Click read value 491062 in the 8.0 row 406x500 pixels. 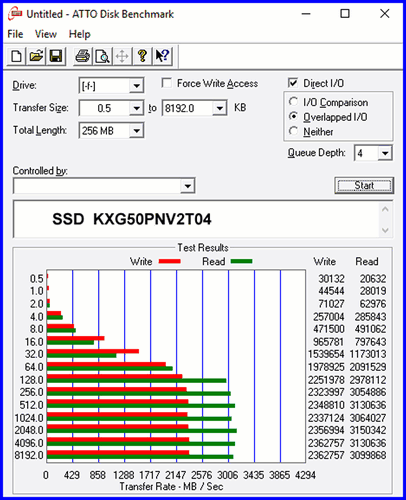pyautogui.click(x=370, y=329)
